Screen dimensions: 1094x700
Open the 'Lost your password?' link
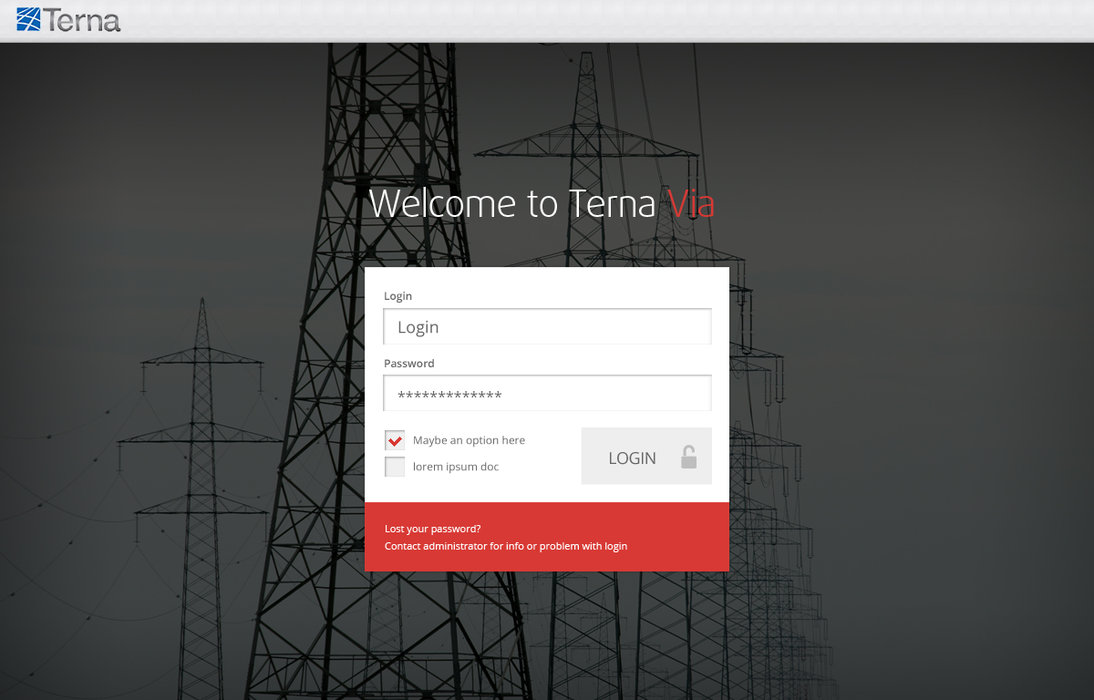click(x=432, y=528)
